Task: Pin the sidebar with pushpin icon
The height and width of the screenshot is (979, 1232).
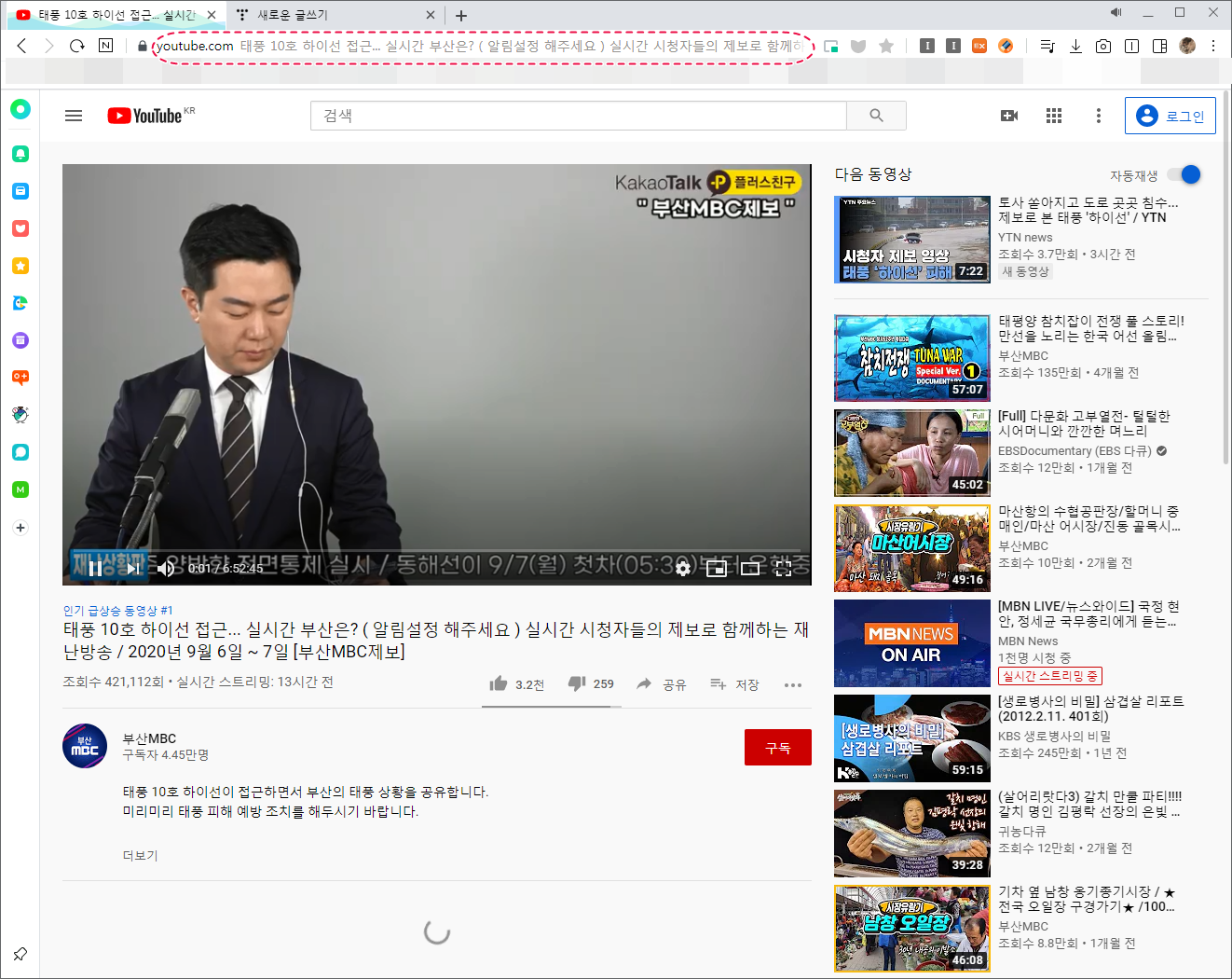Action: [20, 954]
